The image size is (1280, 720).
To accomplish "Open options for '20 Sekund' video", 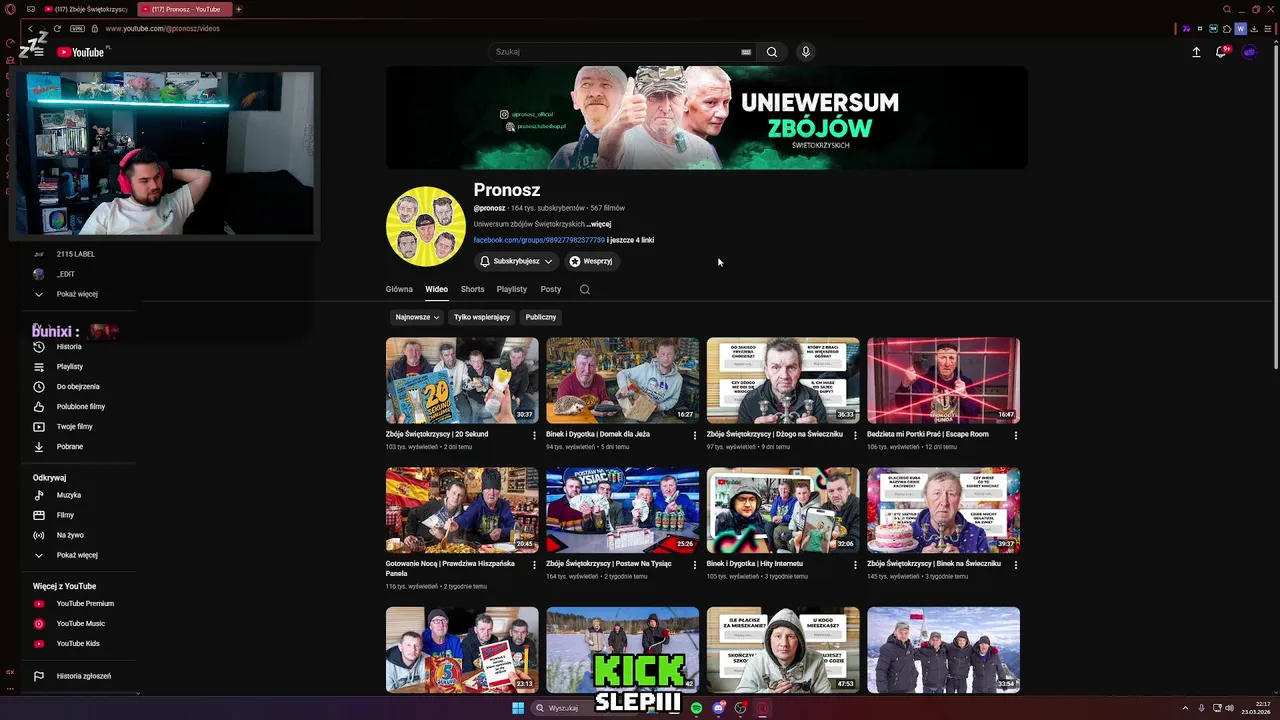I will (x=534, y=435).
